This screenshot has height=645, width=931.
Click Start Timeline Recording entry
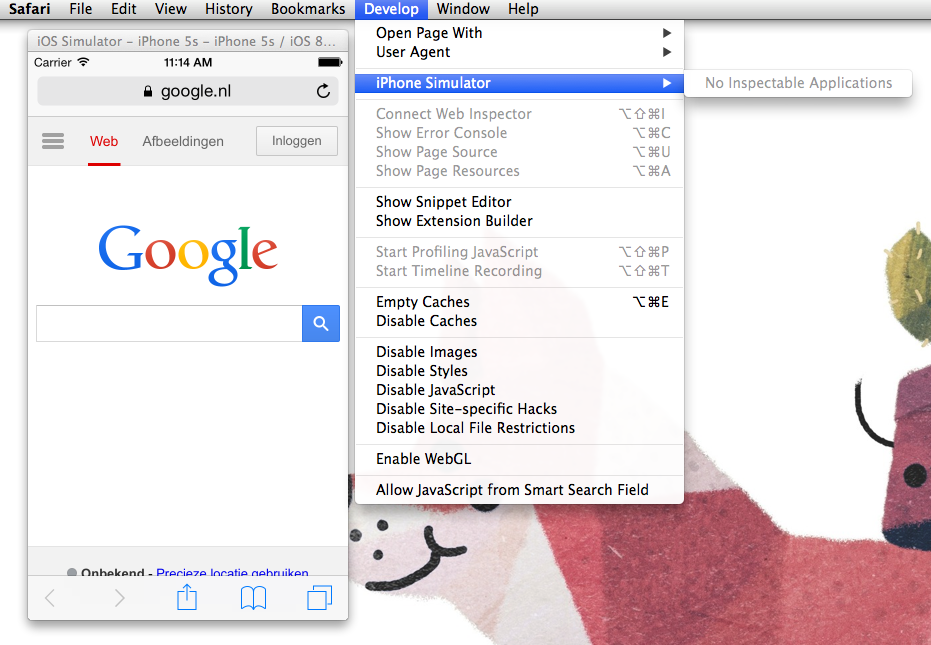[x=520, y=271]
